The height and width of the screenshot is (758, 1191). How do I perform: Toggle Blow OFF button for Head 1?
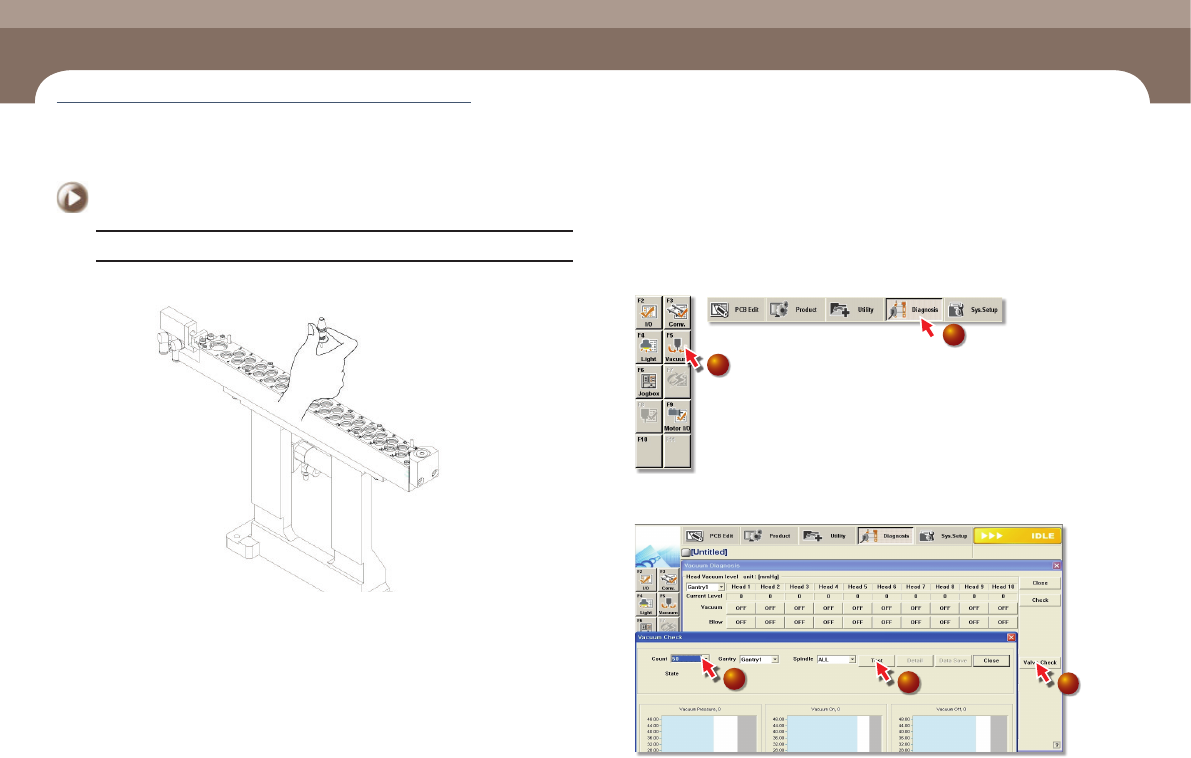[x=741, y=622]
